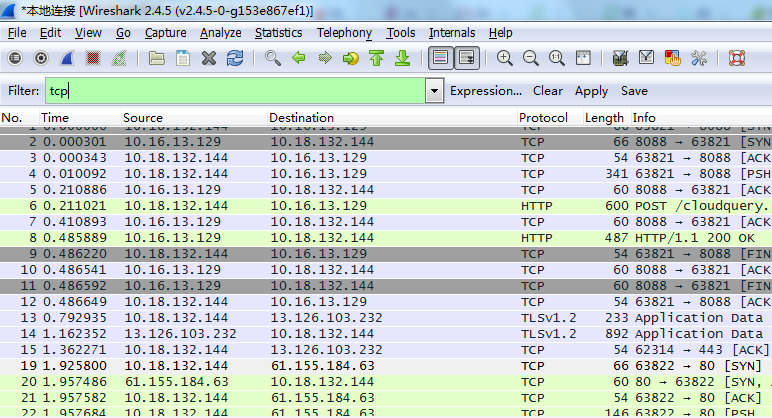Open preferences (wrench and screwdriver icon)
Viewport: 772px width, 418px height.
pos(699,58)
